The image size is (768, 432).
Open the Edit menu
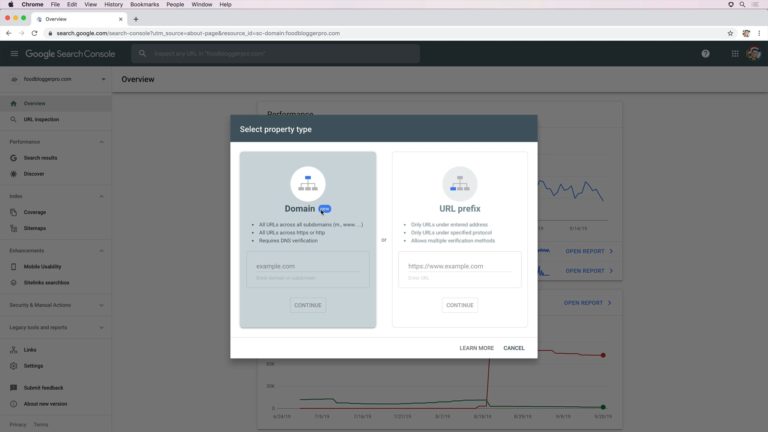72,4
